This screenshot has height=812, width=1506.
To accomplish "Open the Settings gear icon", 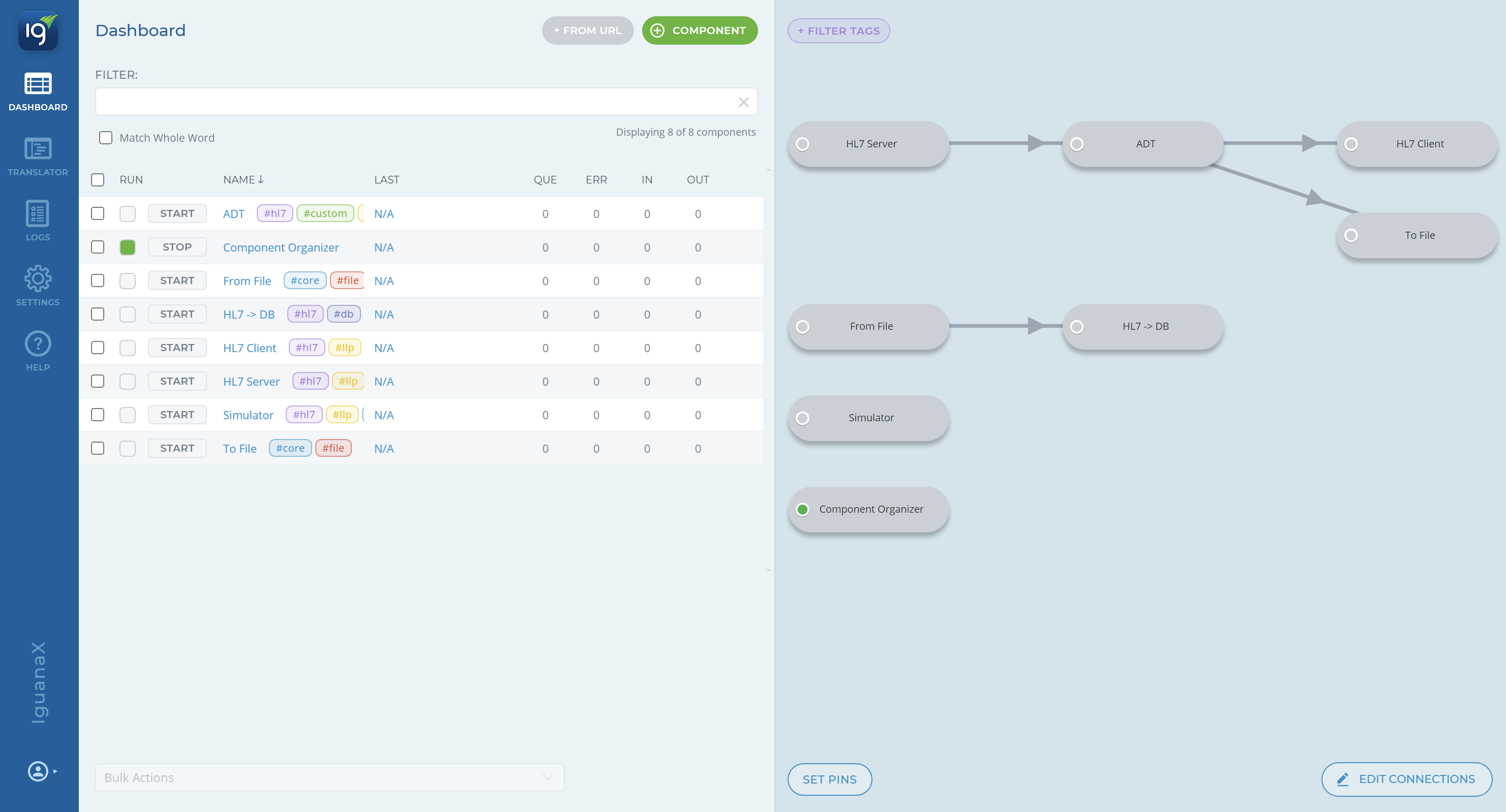I will point(38,286).
